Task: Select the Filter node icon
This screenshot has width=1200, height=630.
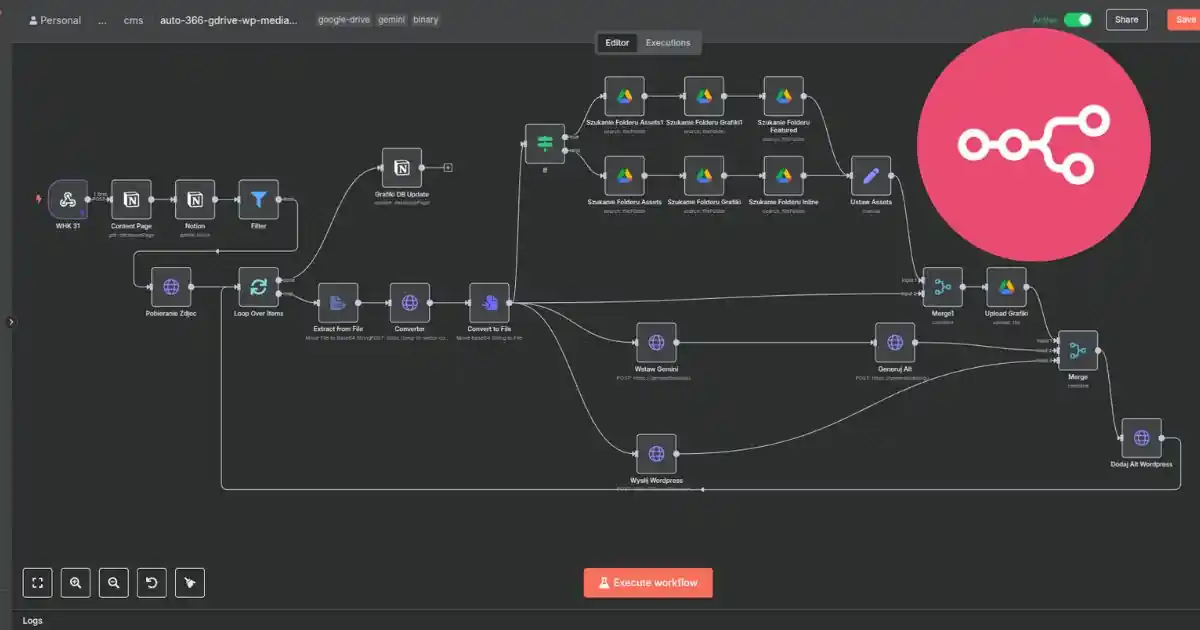Action: pos(258,200)
